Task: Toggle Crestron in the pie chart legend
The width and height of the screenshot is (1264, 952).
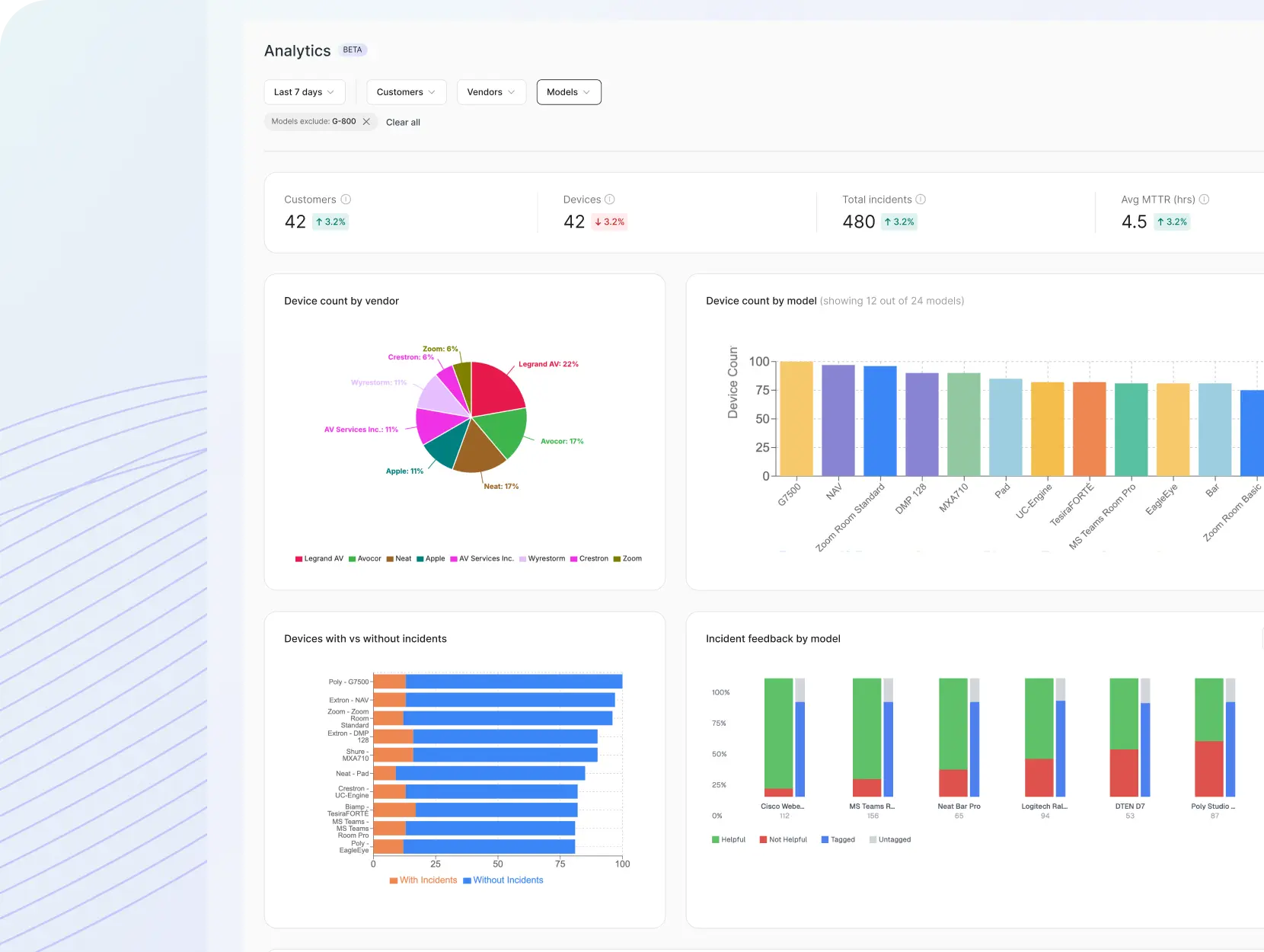Action: pos(589,559)
